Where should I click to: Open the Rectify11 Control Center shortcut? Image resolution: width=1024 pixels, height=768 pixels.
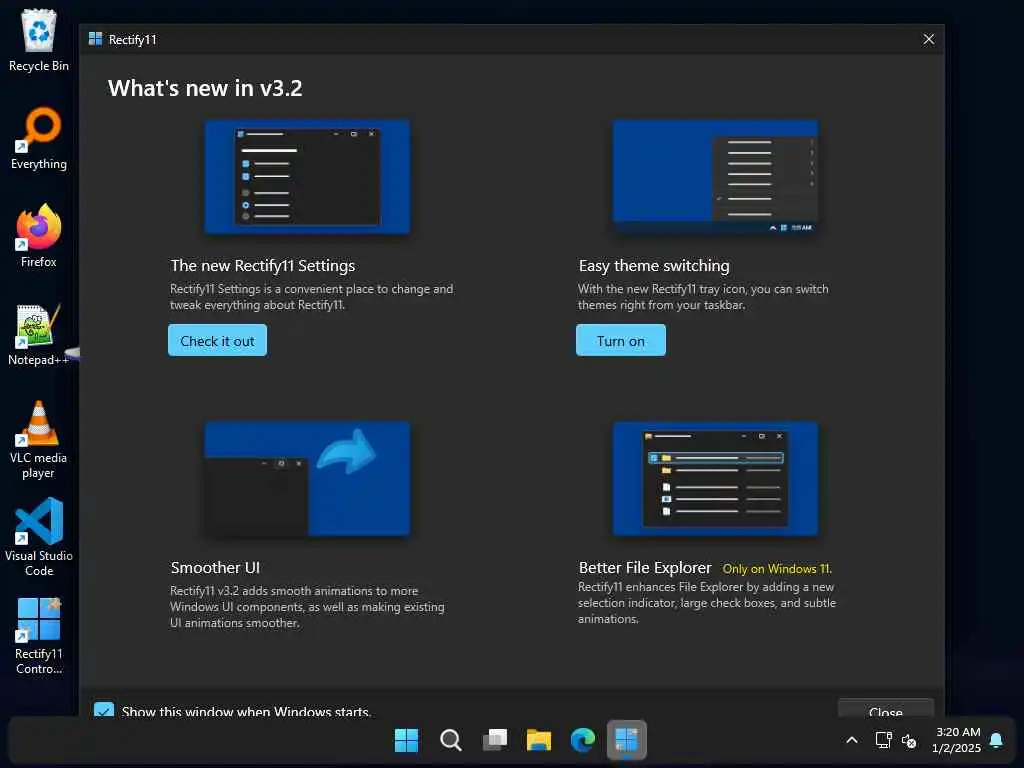coord(39,635)
